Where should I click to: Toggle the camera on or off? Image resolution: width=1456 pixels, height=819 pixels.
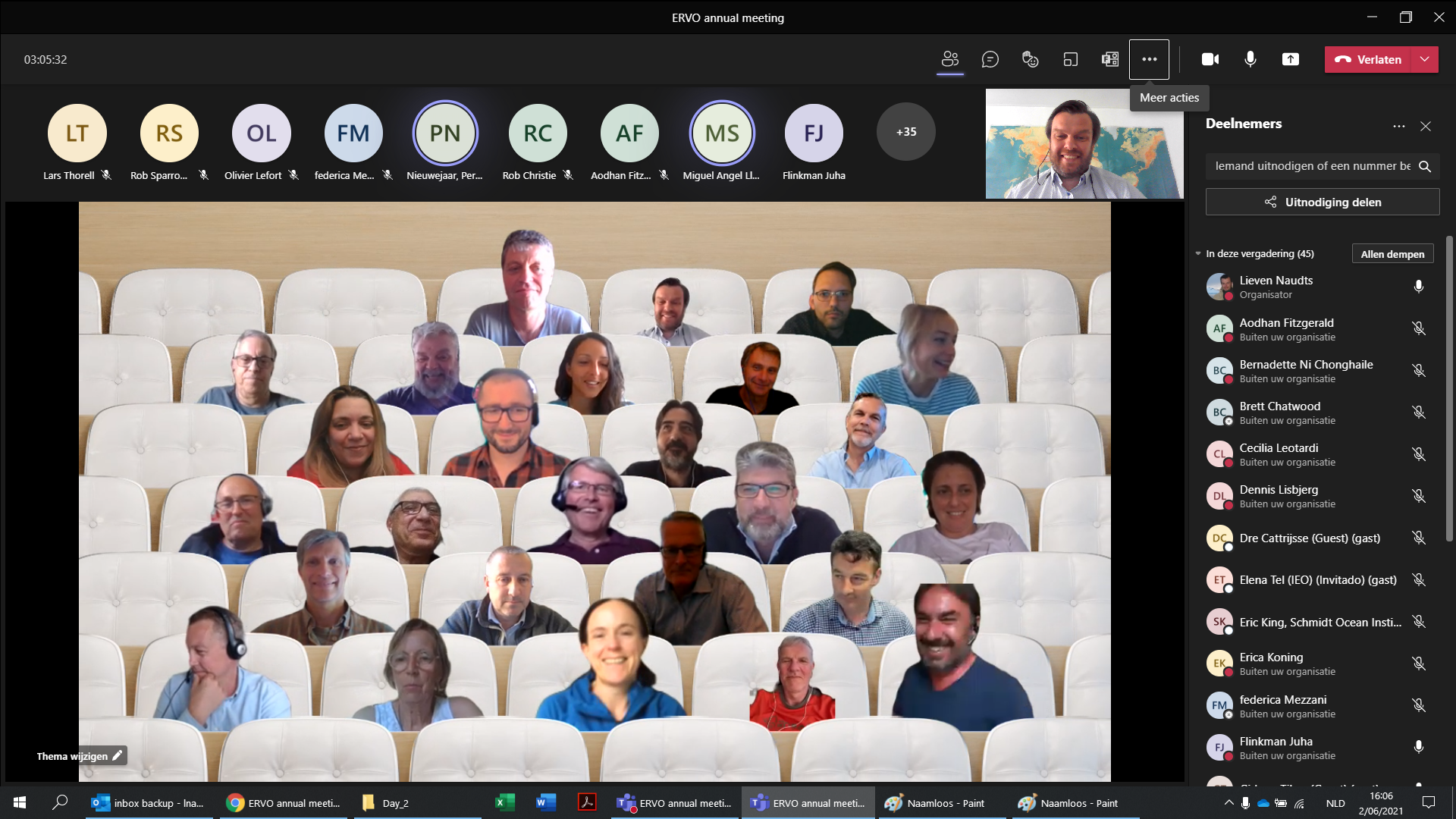(x=1210, y=59)
